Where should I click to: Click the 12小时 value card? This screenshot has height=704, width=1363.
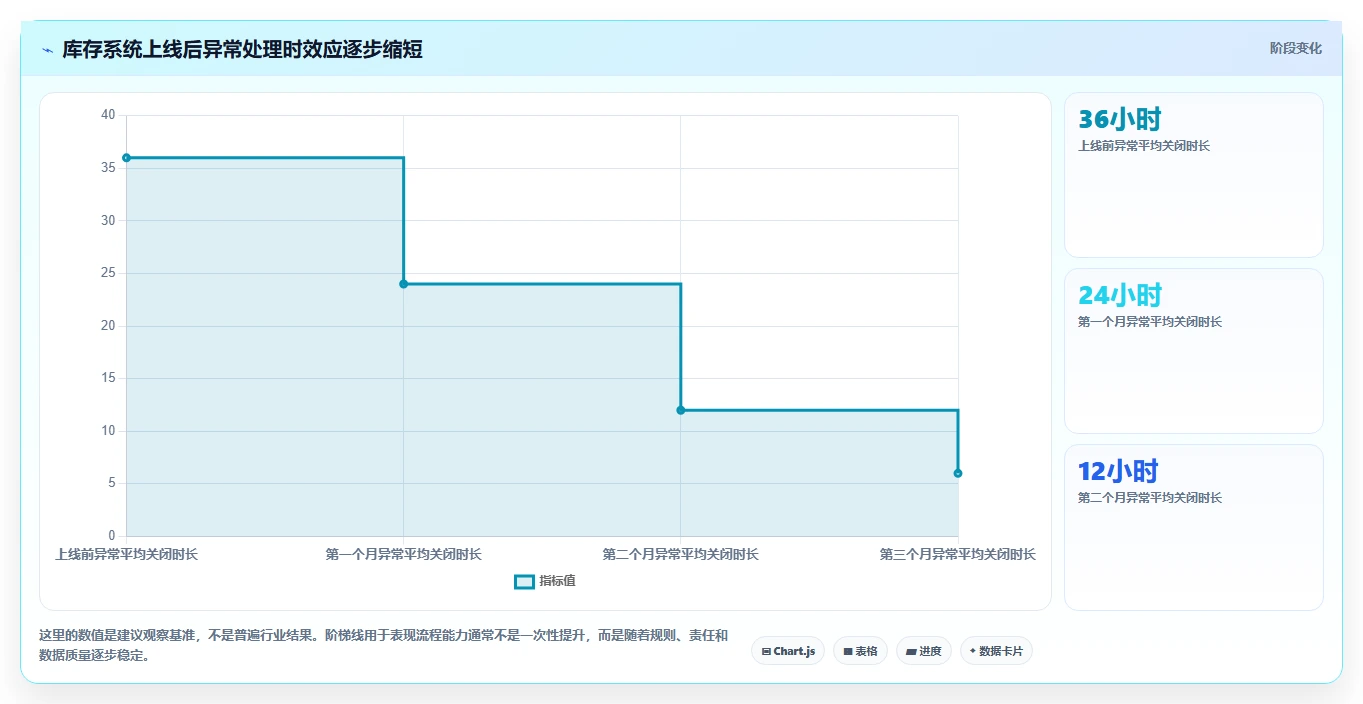1194,527
